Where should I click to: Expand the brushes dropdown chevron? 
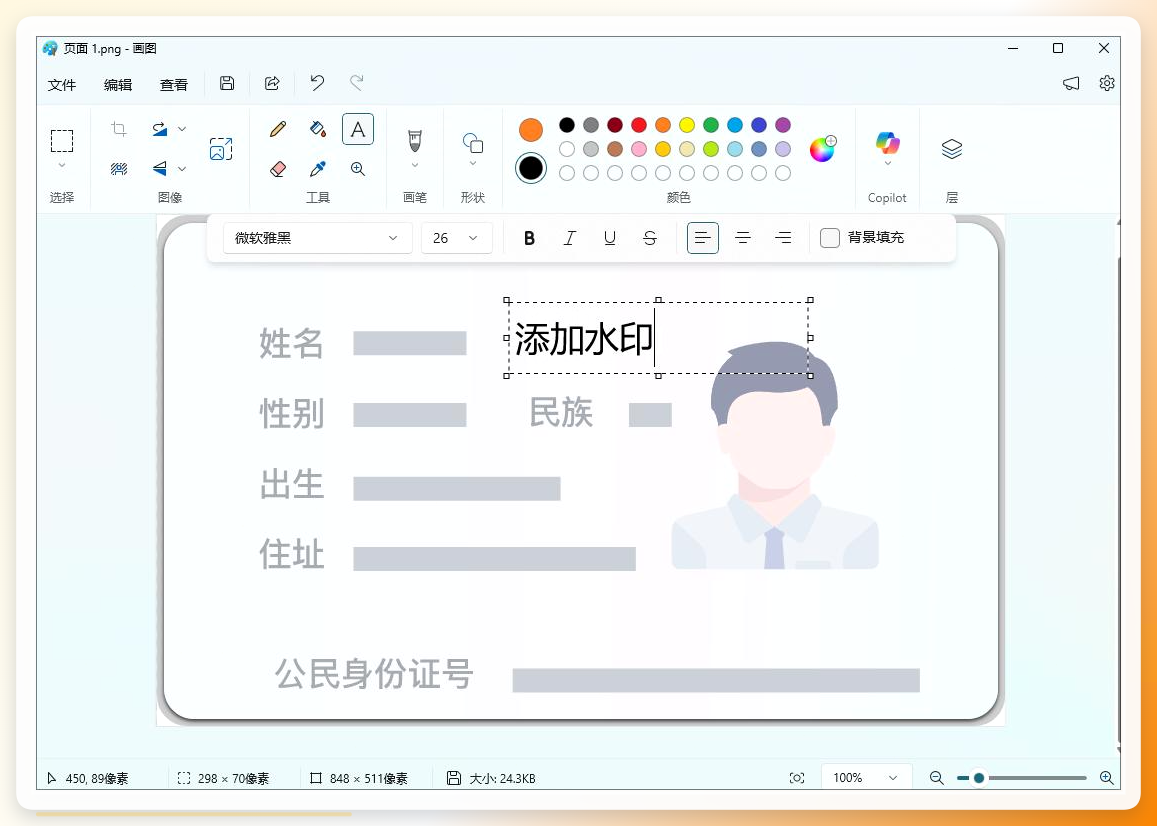[415, 165]
